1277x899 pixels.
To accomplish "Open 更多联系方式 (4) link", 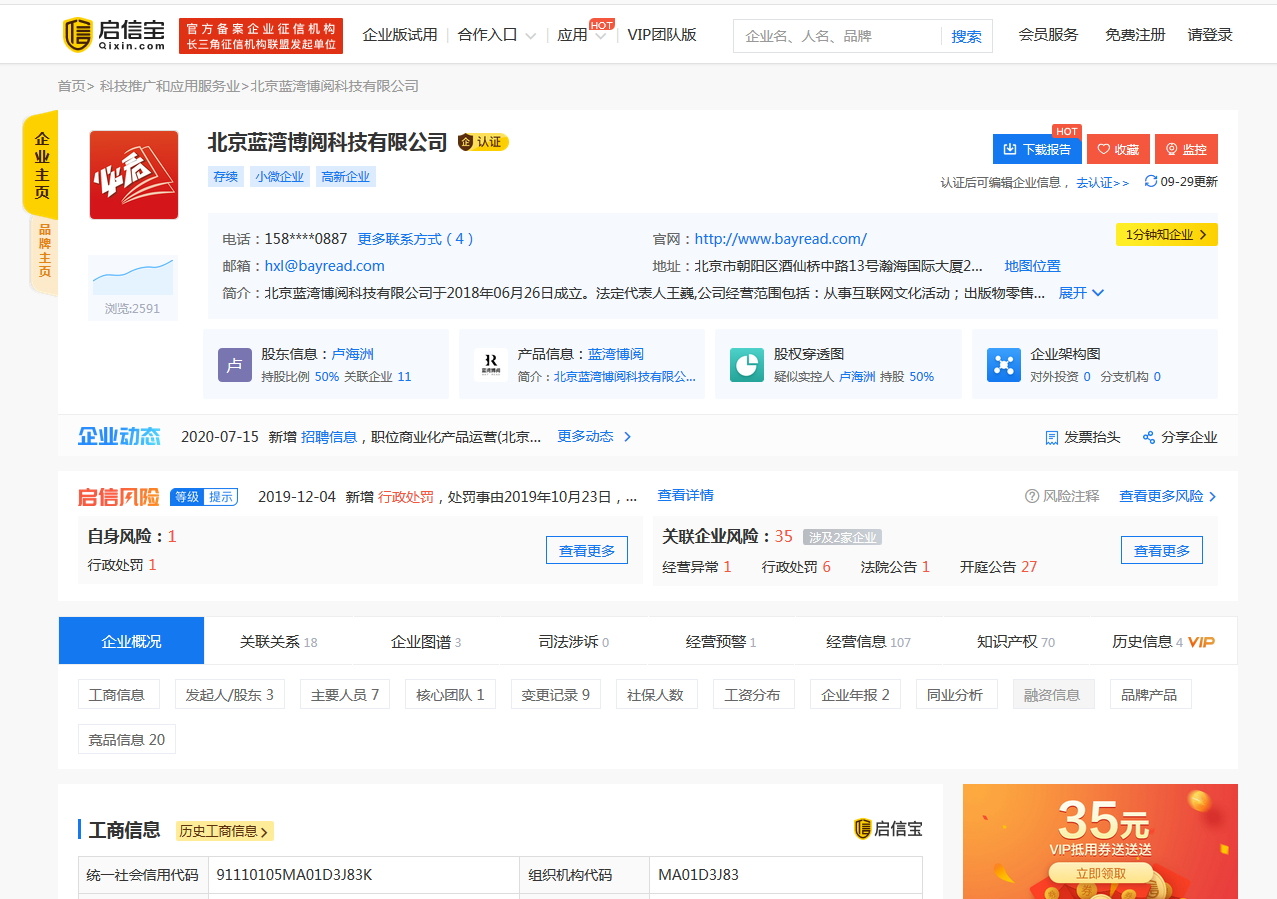I will tap(416, 239).
